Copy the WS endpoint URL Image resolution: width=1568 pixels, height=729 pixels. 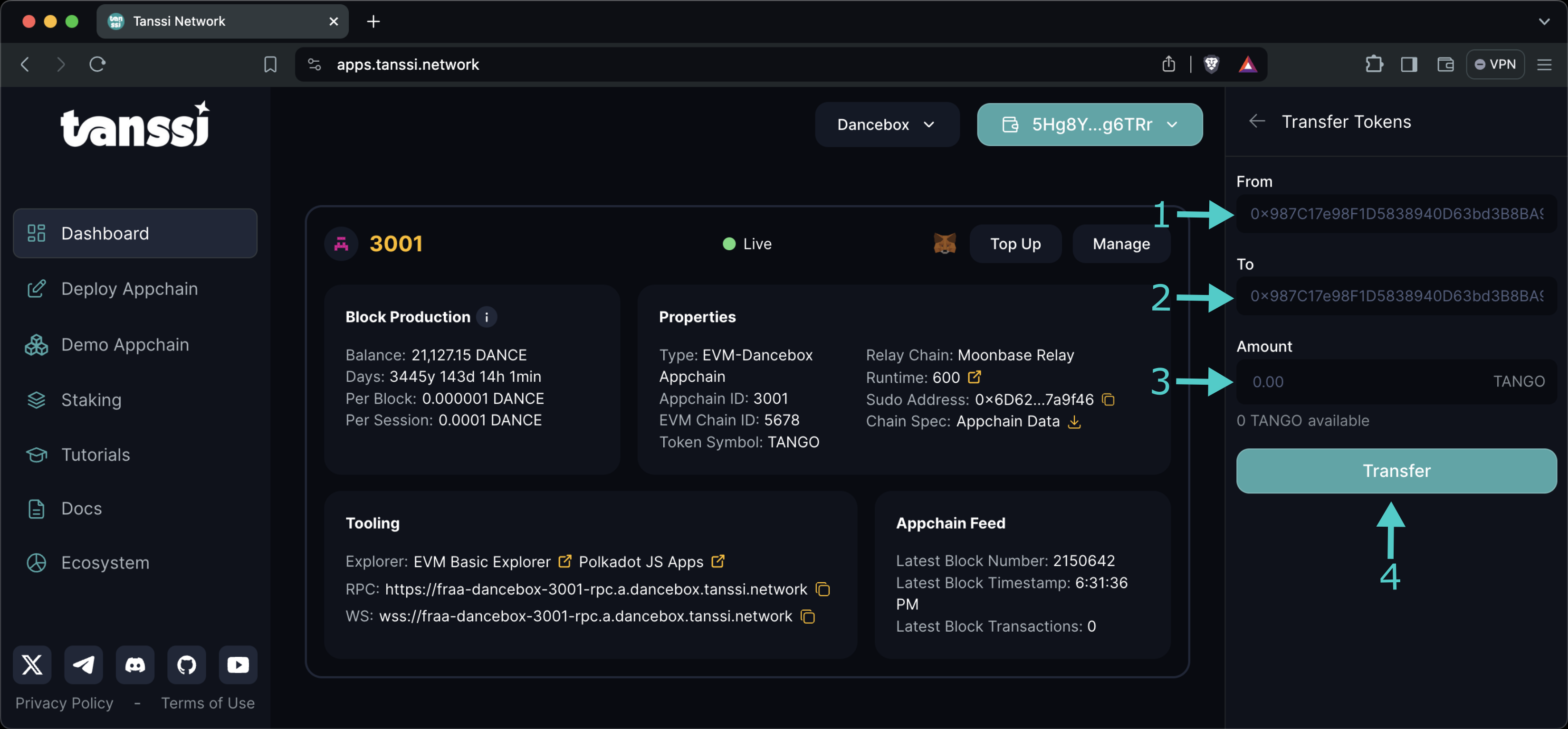[x=808, y=616]
